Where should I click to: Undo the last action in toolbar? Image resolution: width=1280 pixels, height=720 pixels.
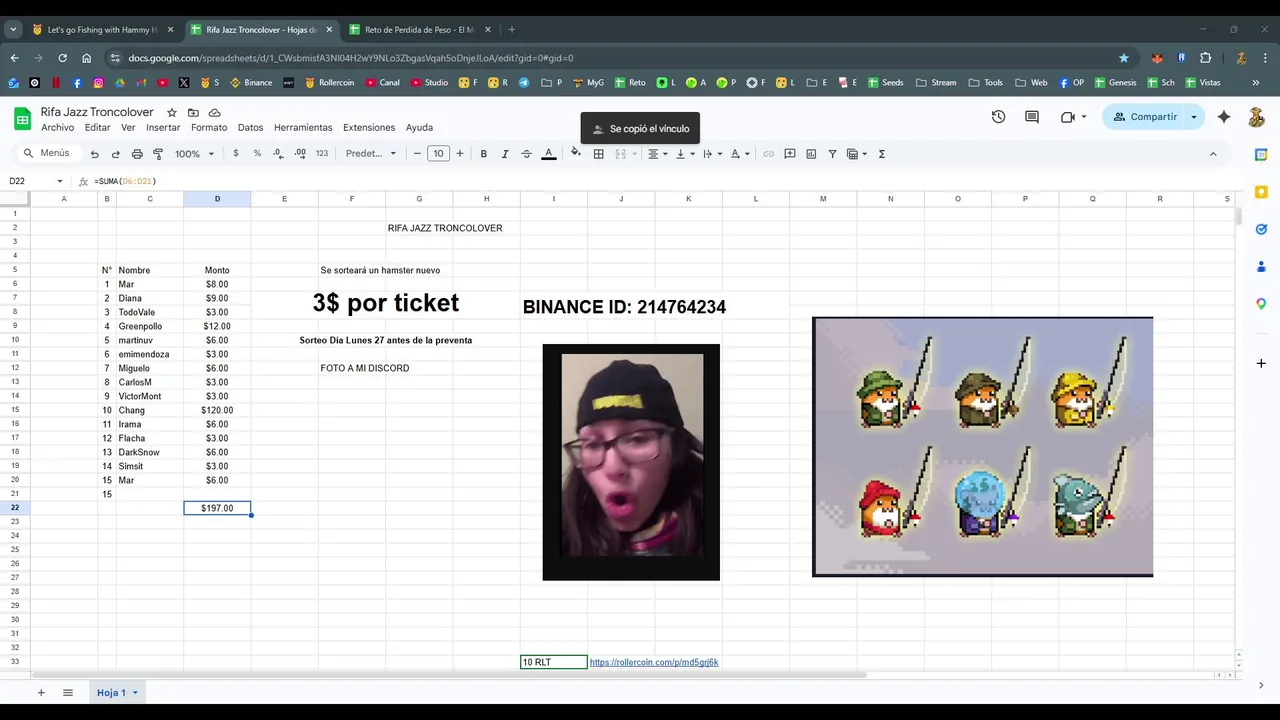(x=94, y=154)
